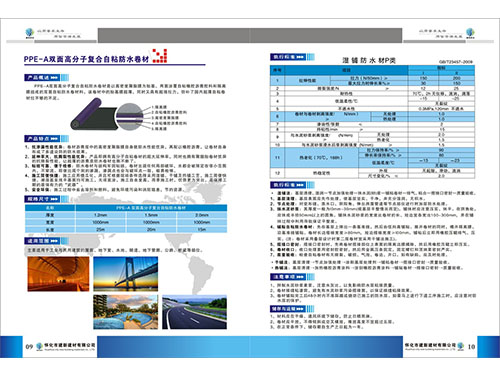Viewport: 500px width, 375px height.
Task: Open the suspension bridge sunset photo
Action: (x=126, y=274)
